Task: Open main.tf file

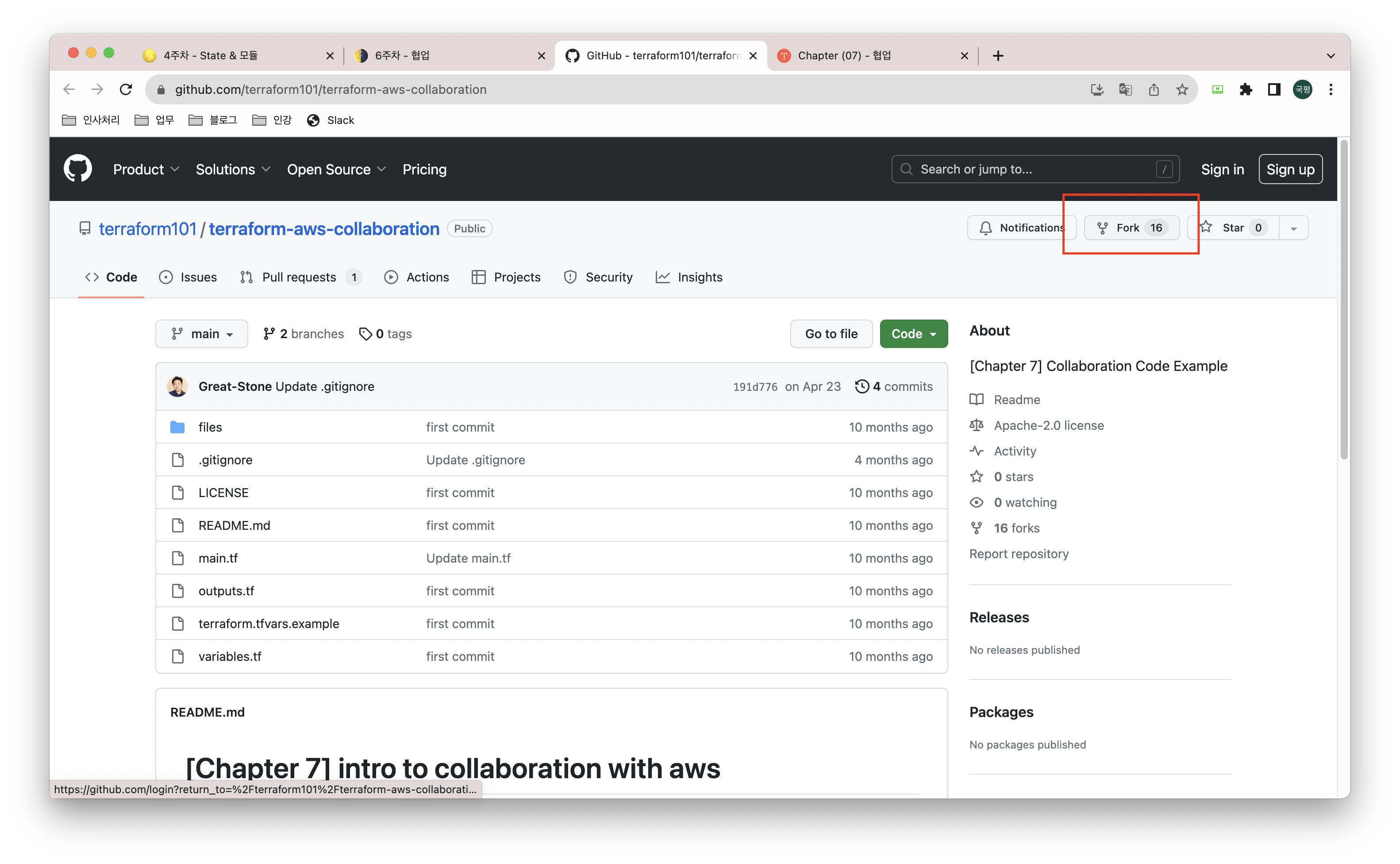Action: pyautogui.click(x=218, y=558)
